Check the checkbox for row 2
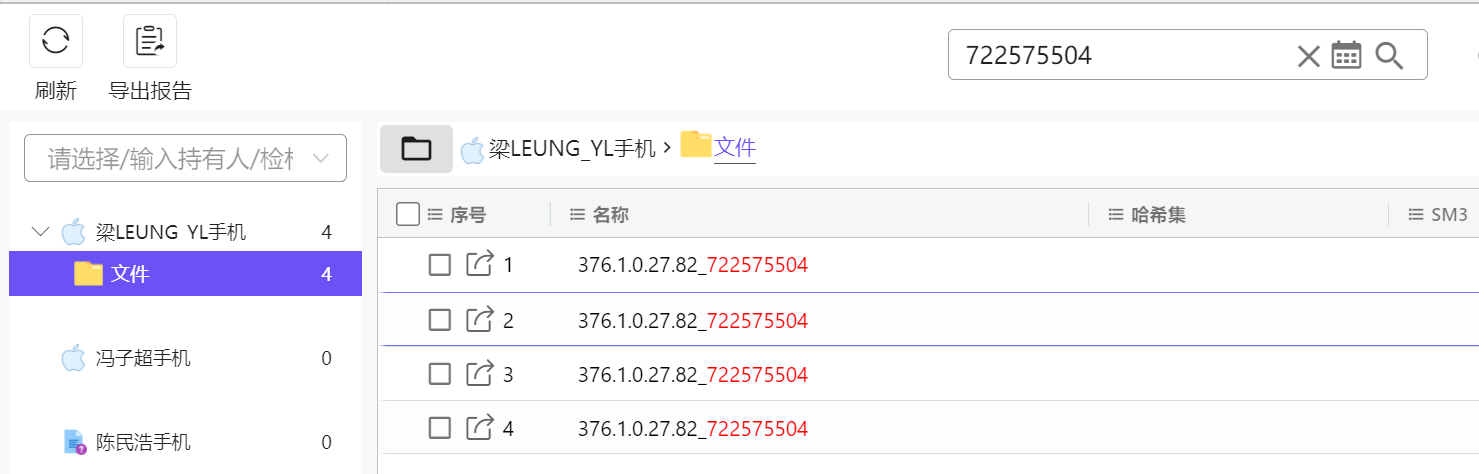The width and height of the screenshot is (1479, 474). pyautogui.click(x=440, y=320)
